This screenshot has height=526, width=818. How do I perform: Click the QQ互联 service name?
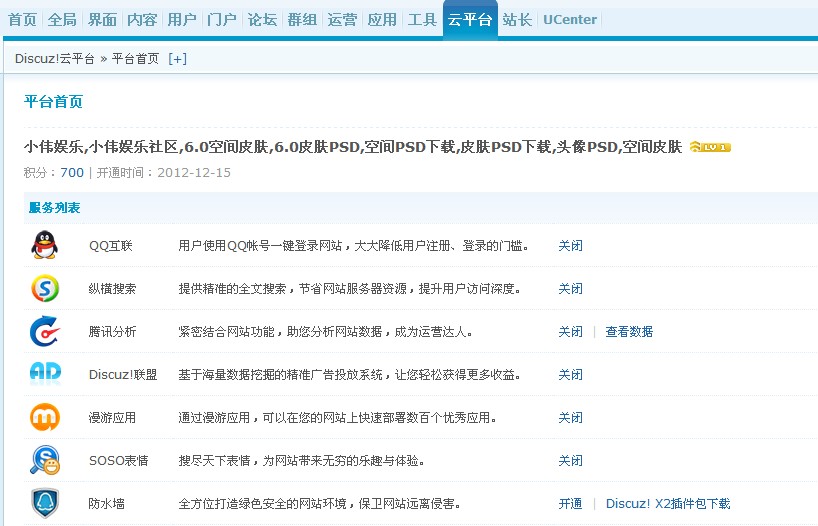click(111, 246)
